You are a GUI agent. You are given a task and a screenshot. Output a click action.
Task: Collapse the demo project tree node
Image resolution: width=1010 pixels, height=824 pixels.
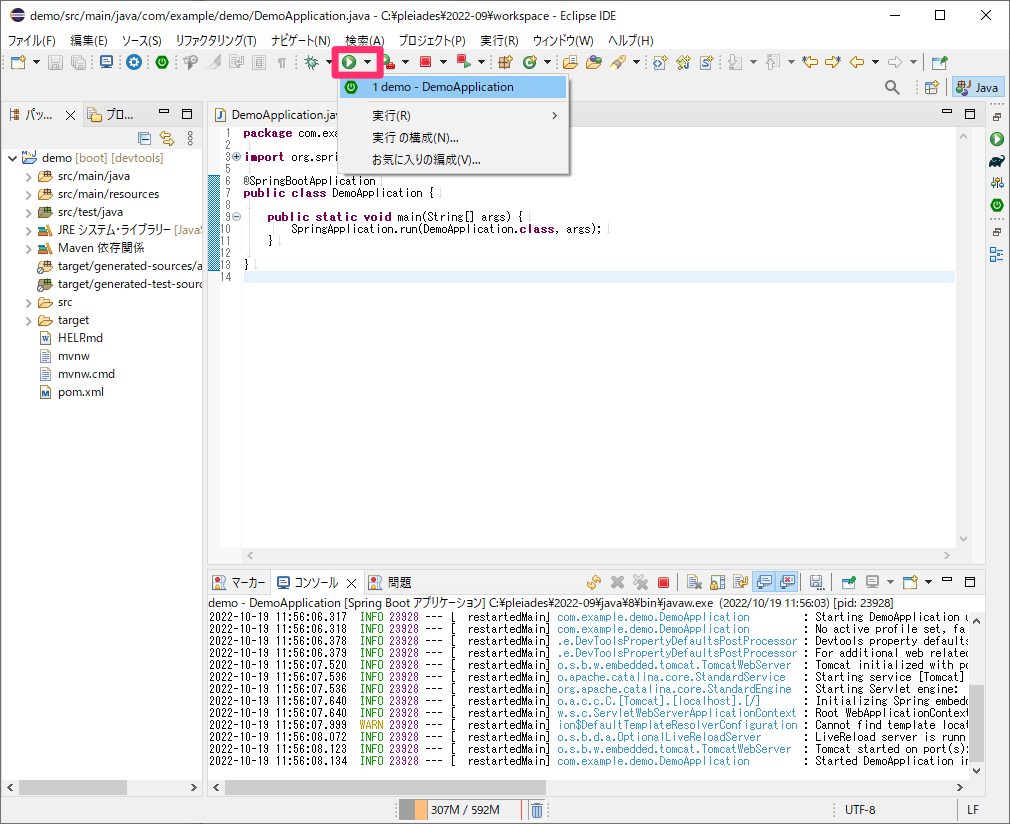pyautogui.click(x=12, y=158)
